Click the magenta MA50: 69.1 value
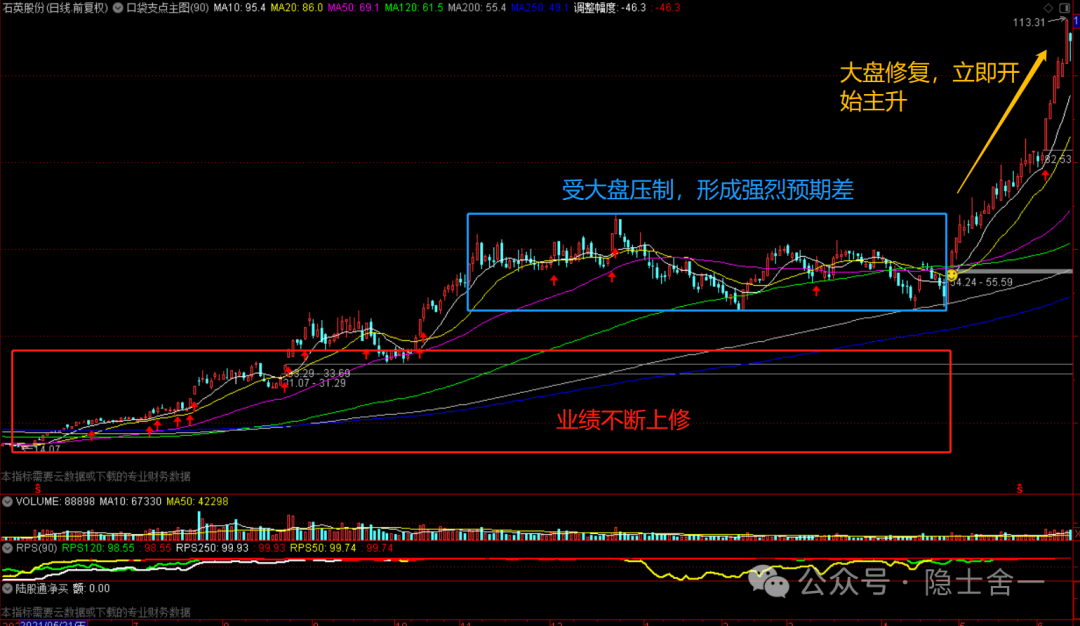The width and height of the screenshot is (1080, 626). point(353,8)
